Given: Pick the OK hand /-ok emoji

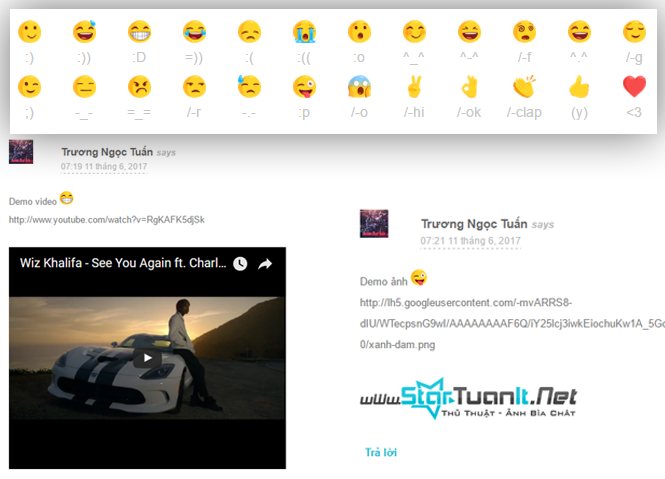Looking at the screenshot, I should point(469,87).
